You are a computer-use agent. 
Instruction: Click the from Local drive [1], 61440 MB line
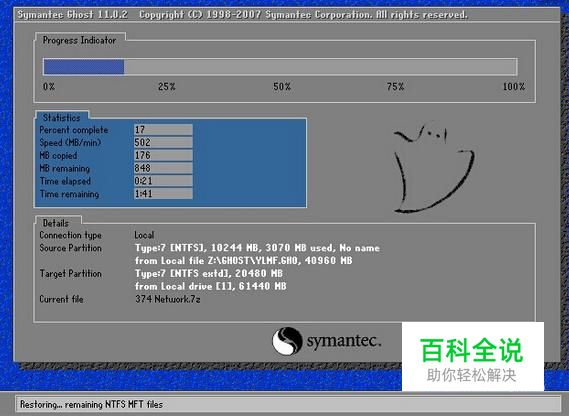pyautogui.click(x=210, y=286)
